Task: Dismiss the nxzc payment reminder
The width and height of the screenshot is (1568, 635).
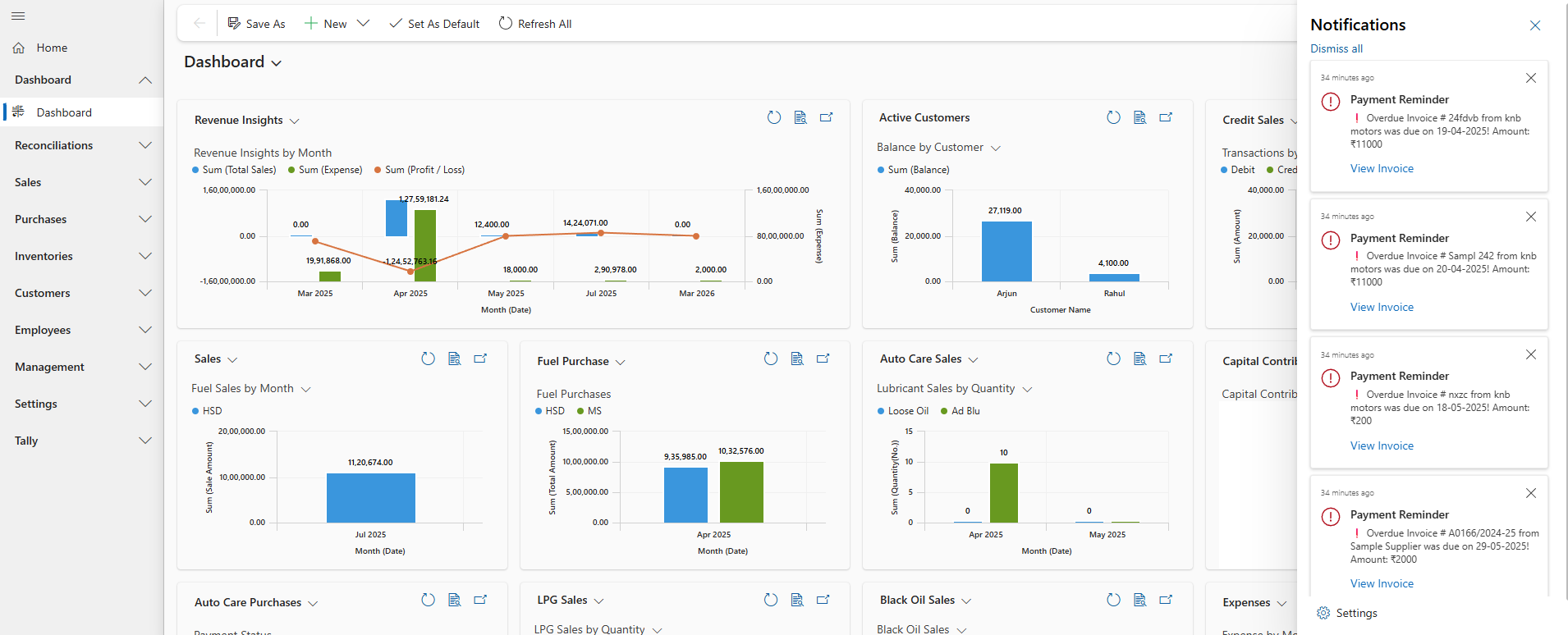Action: pyautogui.click(x=1530, y=354)
